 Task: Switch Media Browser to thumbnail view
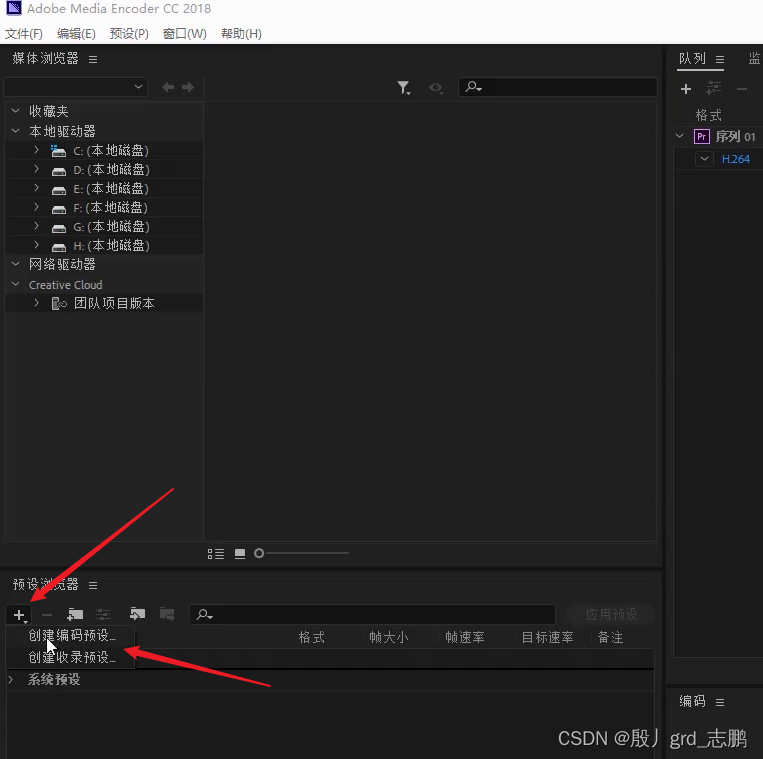point(240,554)
